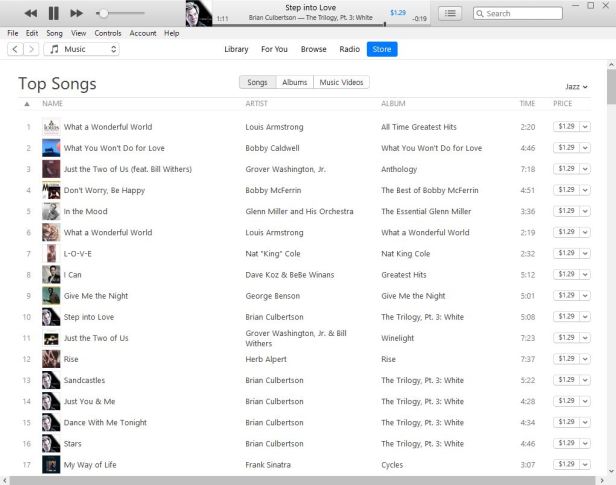Switch the view to Songs
Screen dimensions: 616x485
[257, 82]
